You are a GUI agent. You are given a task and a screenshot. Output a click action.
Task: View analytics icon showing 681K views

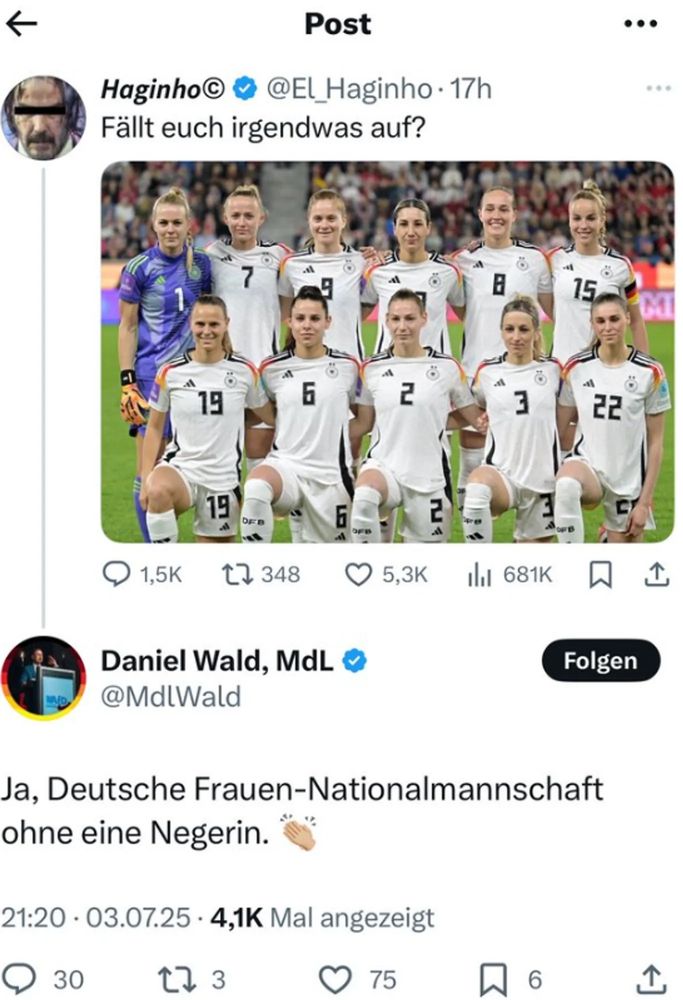click(x=510, y=575)
